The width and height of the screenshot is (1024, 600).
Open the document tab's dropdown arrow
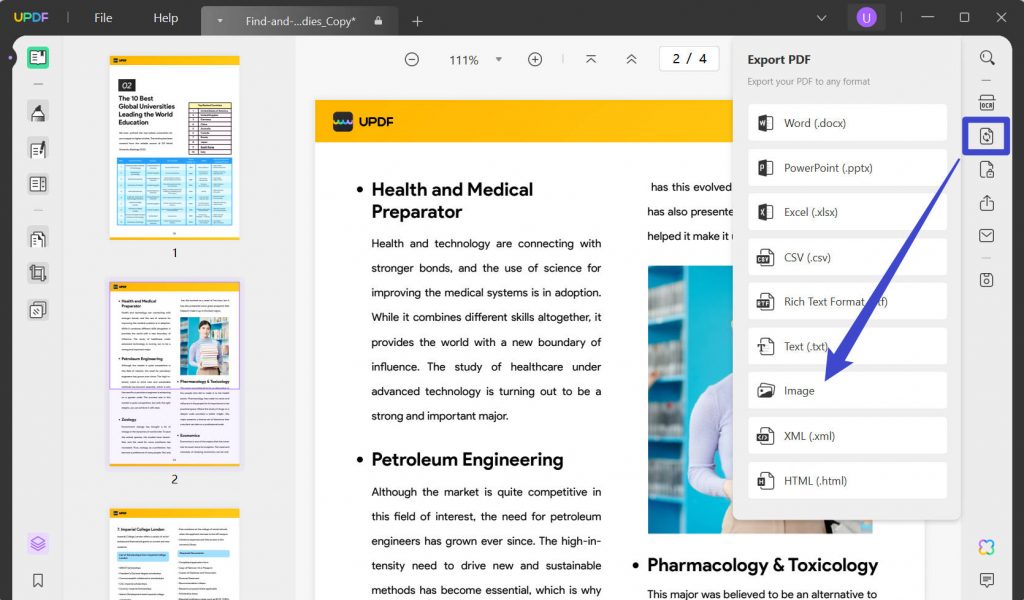coord(218,18)
